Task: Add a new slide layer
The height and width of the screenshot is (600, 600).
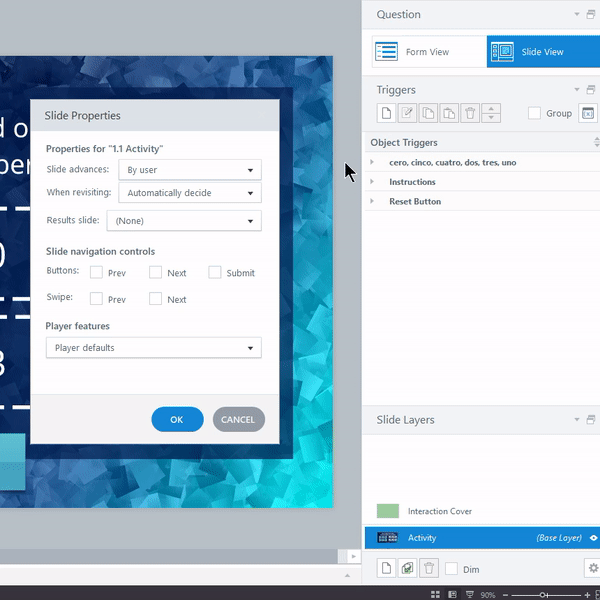Action: [x=386, y=568]
